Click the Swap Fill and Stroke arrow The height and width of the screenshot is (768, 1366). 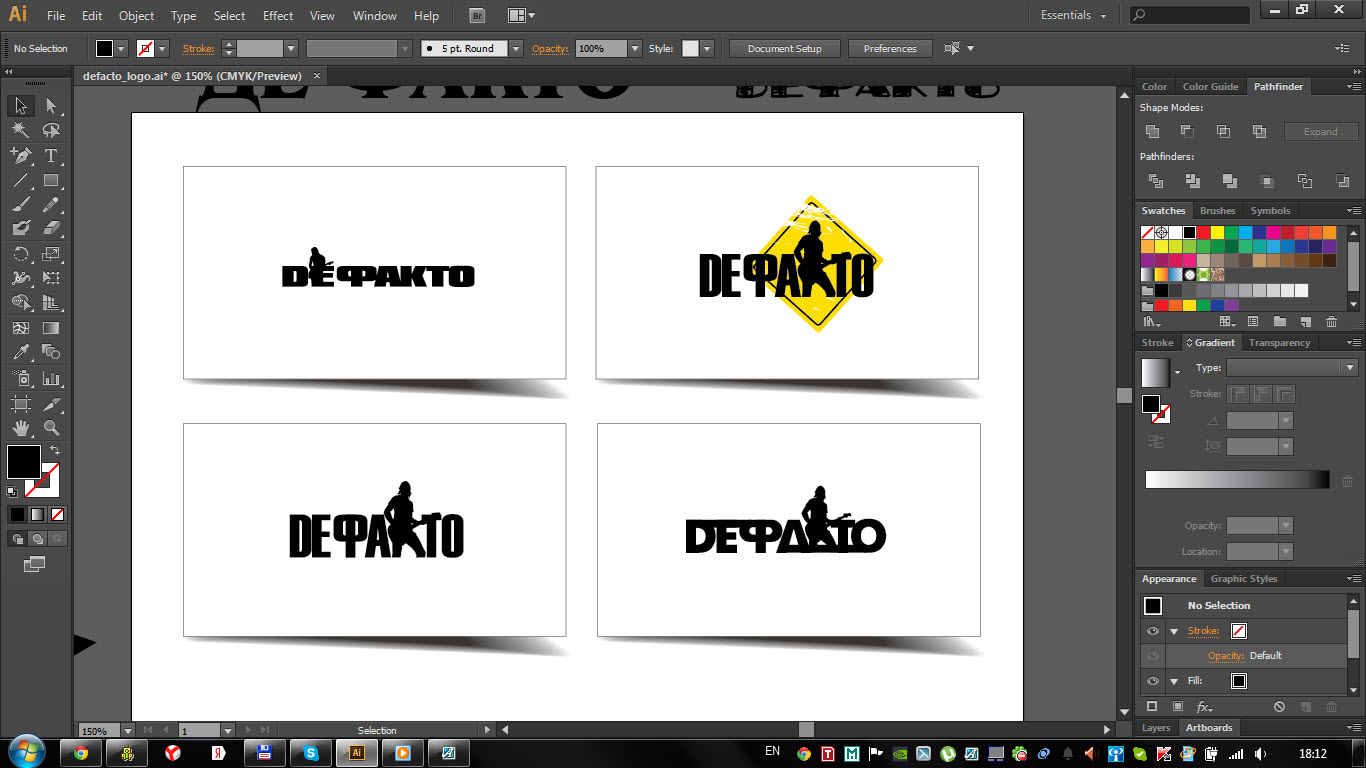55,450
